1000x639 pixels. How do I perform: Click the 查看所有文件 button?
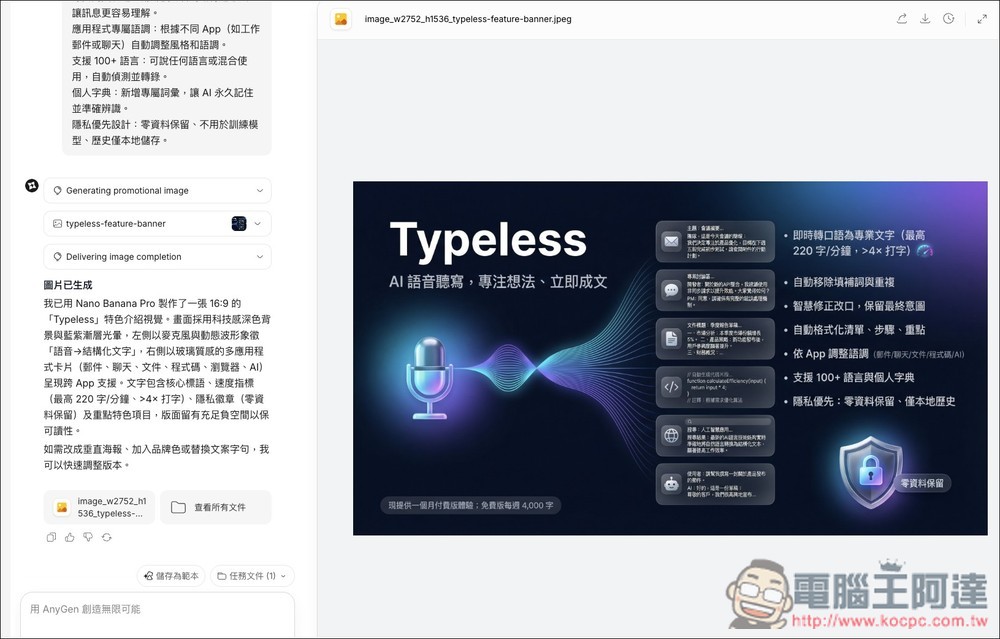click(216, 507)
